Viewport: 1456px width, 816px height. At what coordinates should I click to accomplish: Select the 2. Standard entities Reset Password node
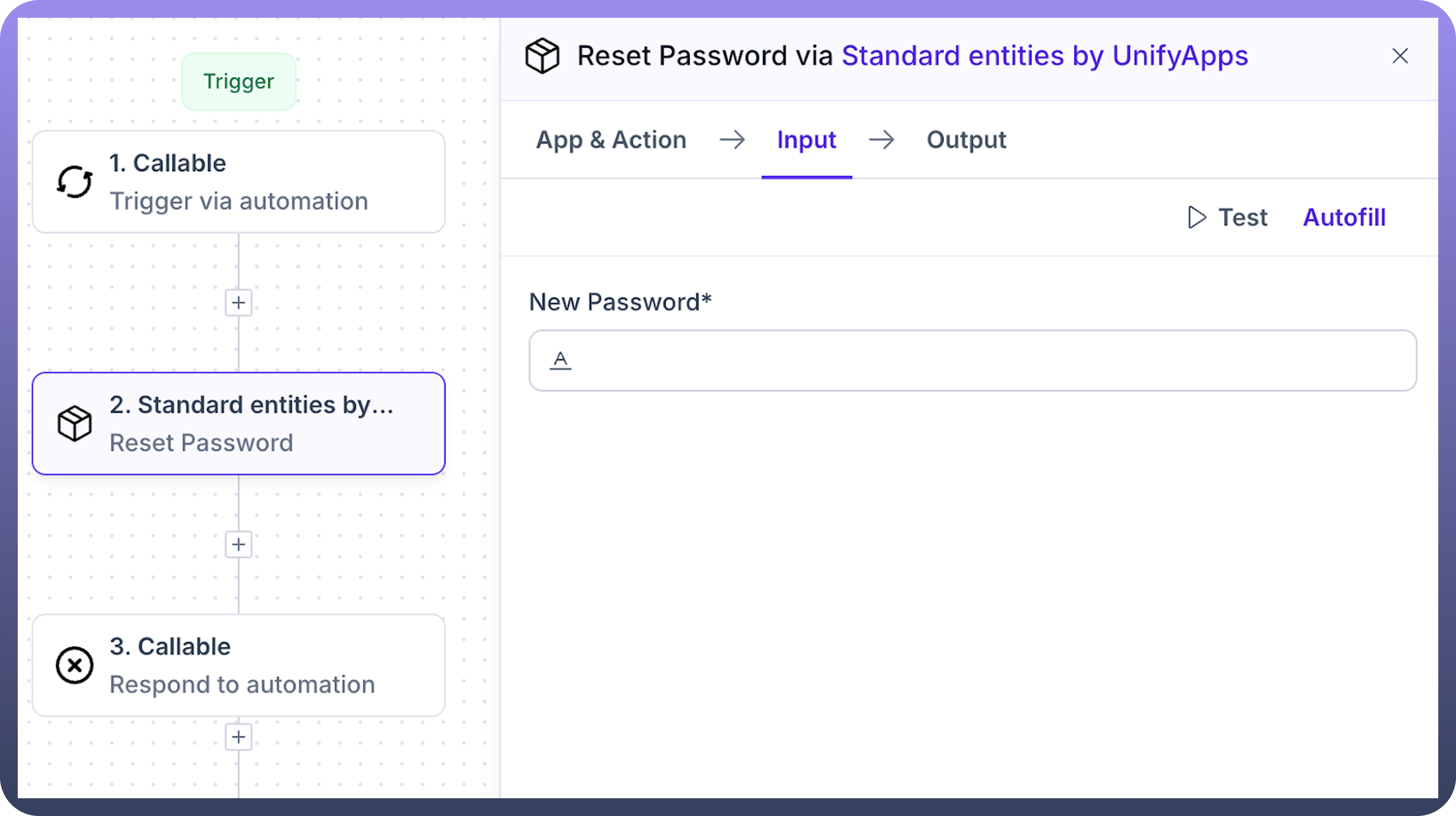click(238, 423)
